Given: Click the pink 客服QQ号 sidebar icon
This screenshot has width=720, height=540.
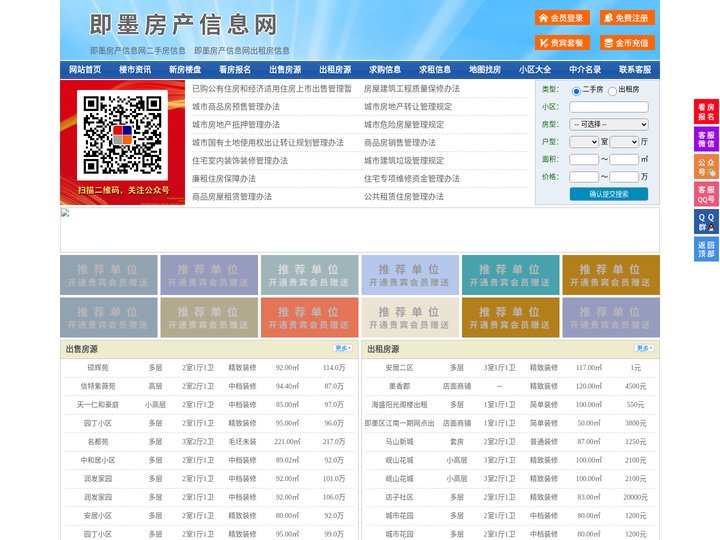Looking at the screenshot, I should point(706,194).
